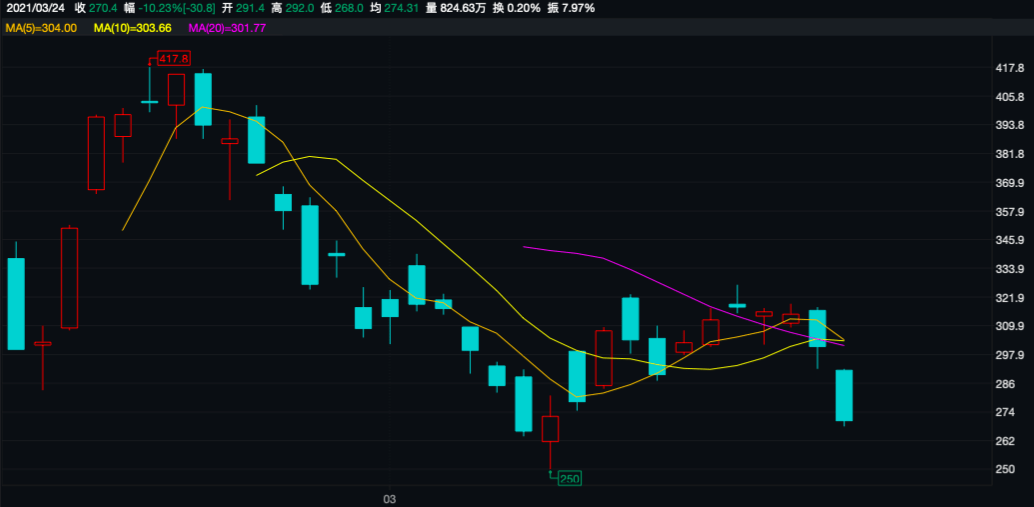Image resolution: width=1034 pixels, height=507 pixels.
Task: Click the green 250 low price tag
Action: pyautogui.click(x=569, y=478)
